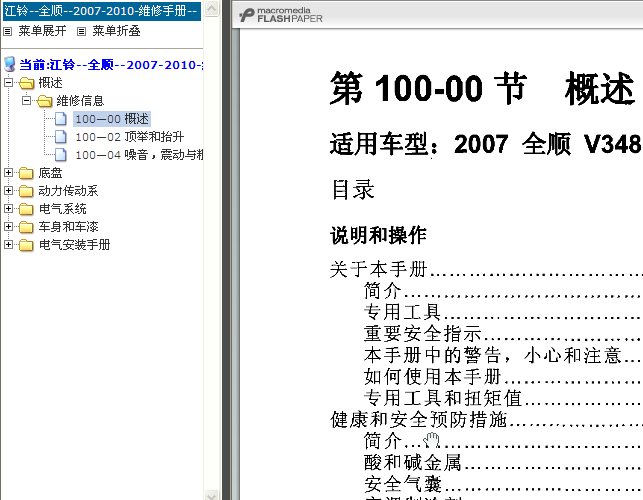Expand the 电气安装手册 tree node

(x=8, y=244)
